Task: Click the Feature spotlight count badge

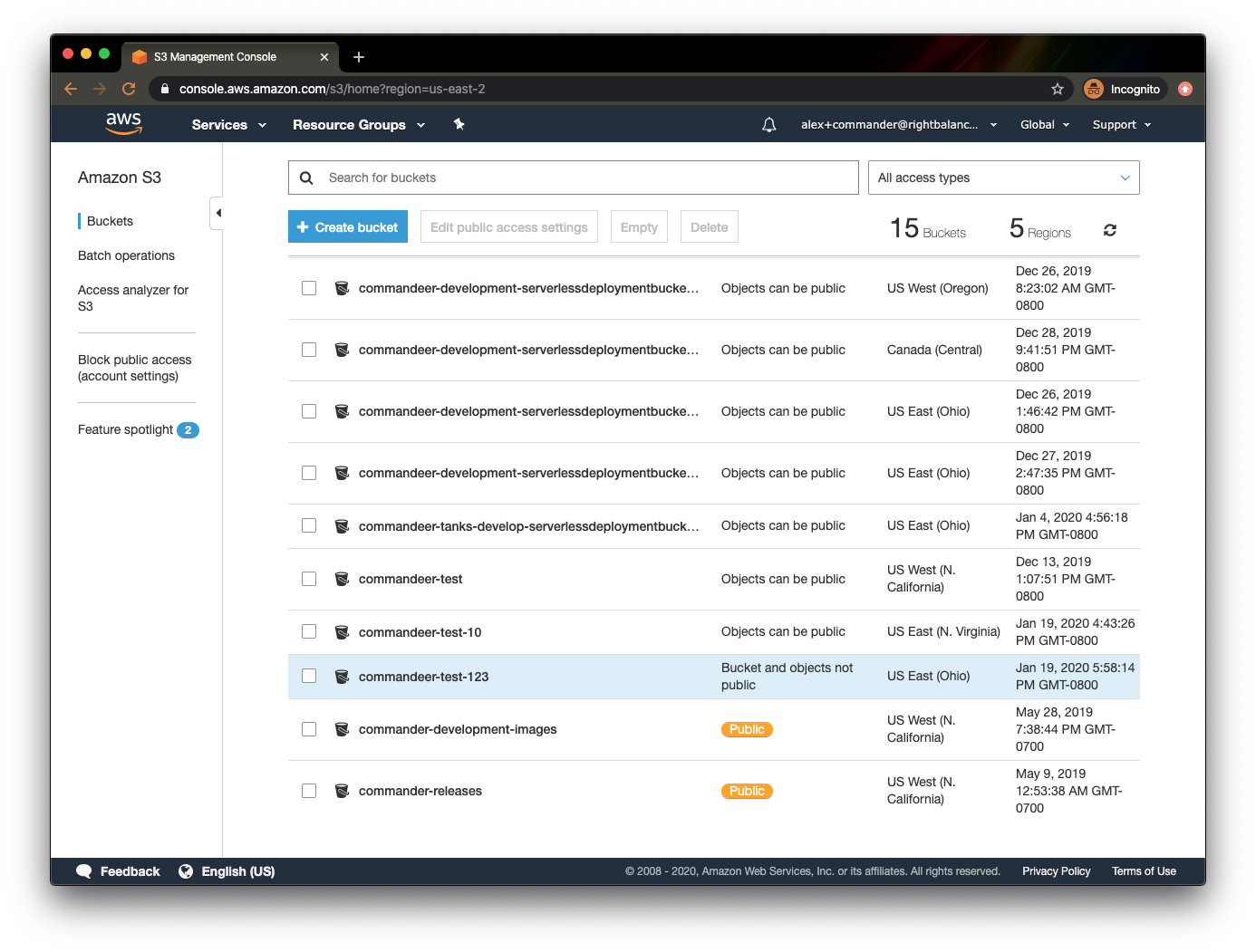Action: pos(188,430)
